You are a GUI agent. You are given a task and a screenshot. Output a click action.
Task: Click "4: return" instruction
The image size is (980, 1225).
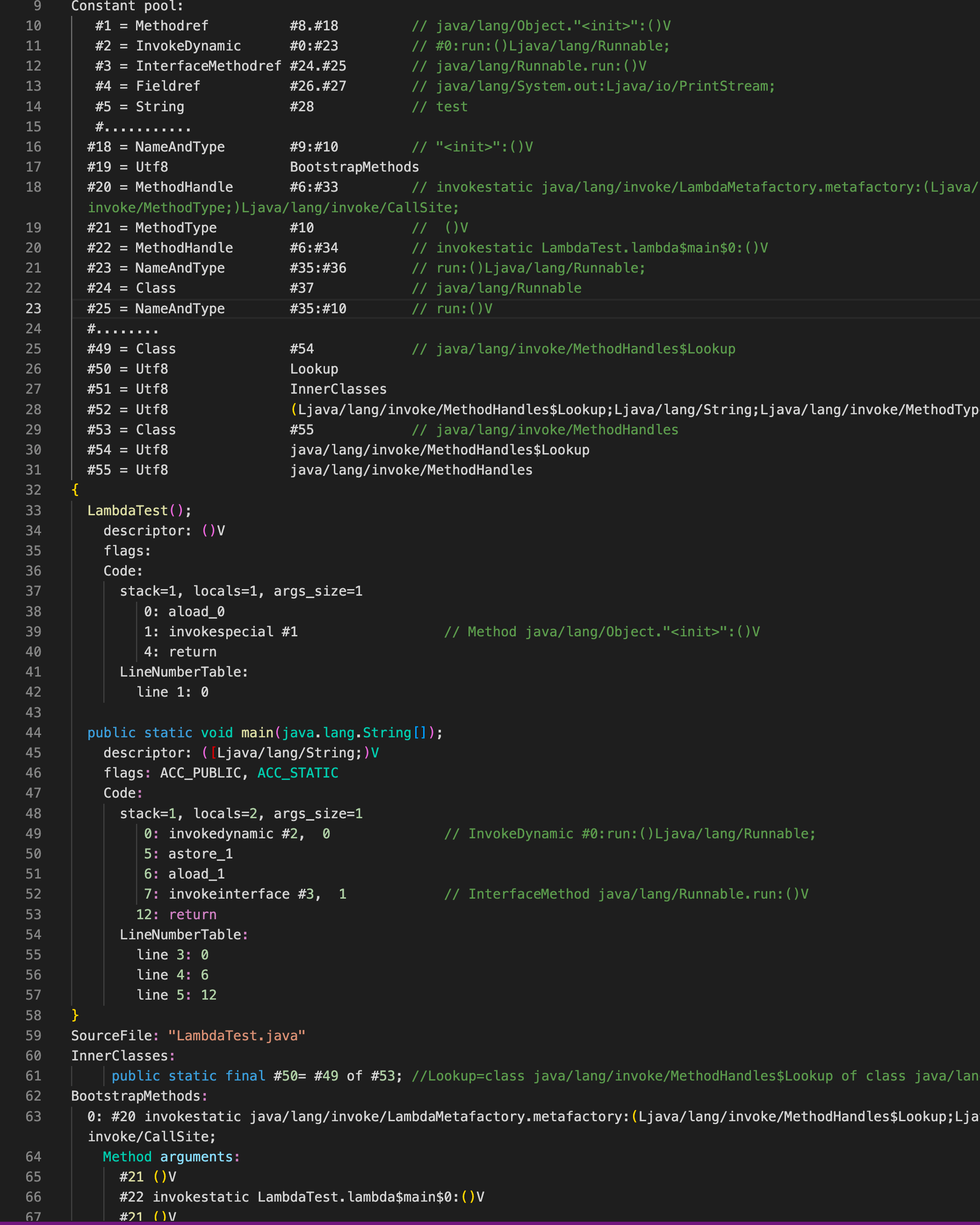pyautogui.click(x=180, y=652)
